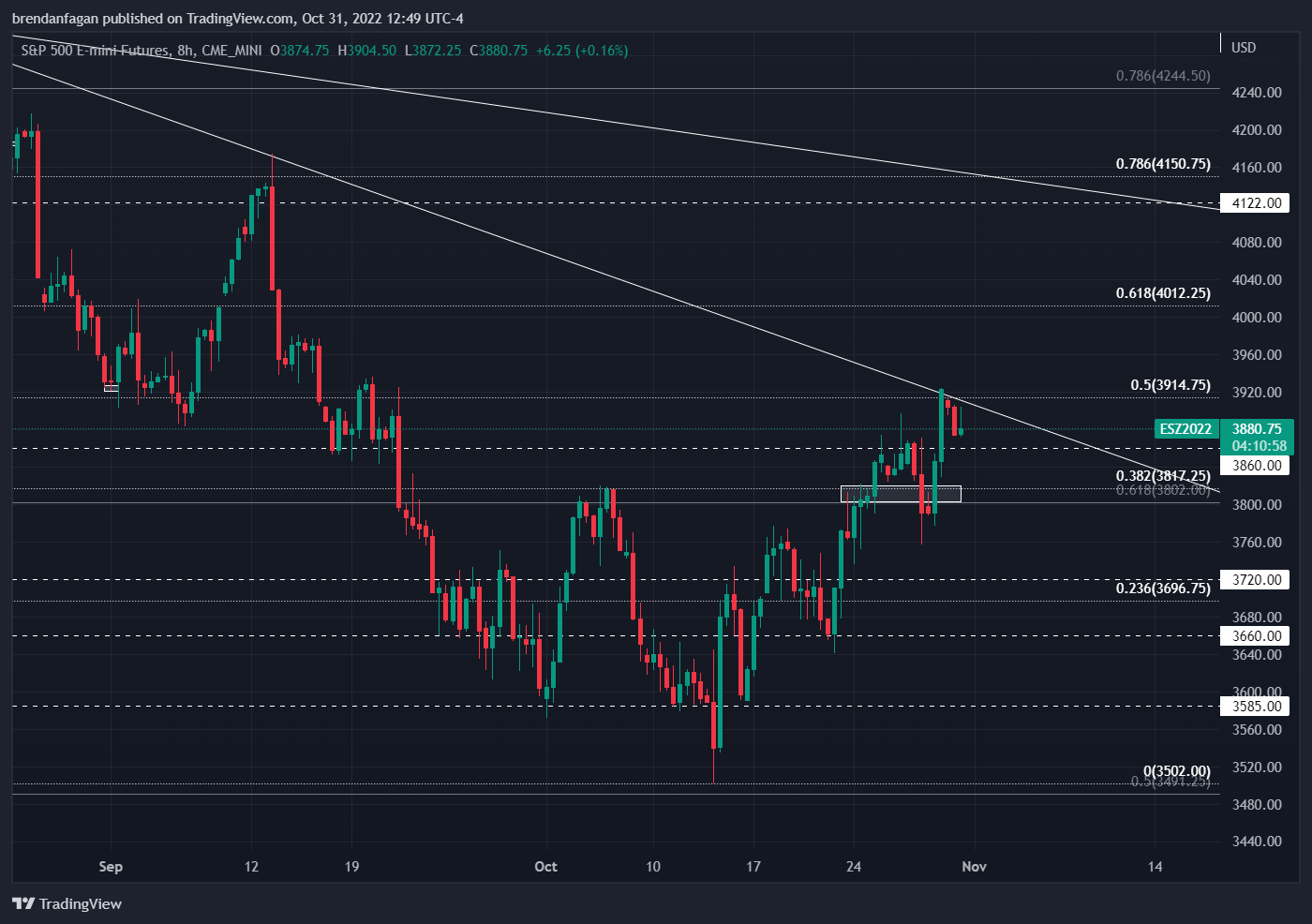Click the O3874.75 open value in header

click(300, 51)
